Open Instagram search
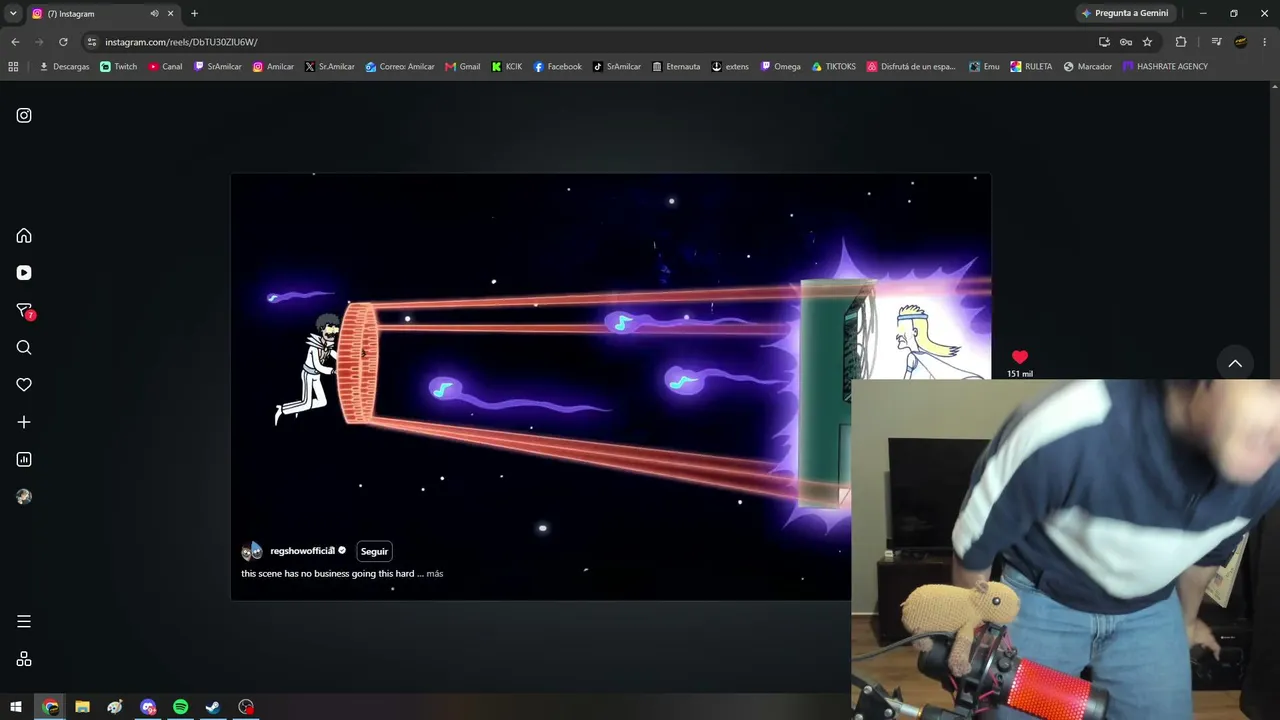This screenshot has width=1280, height=720. [24, 348]
